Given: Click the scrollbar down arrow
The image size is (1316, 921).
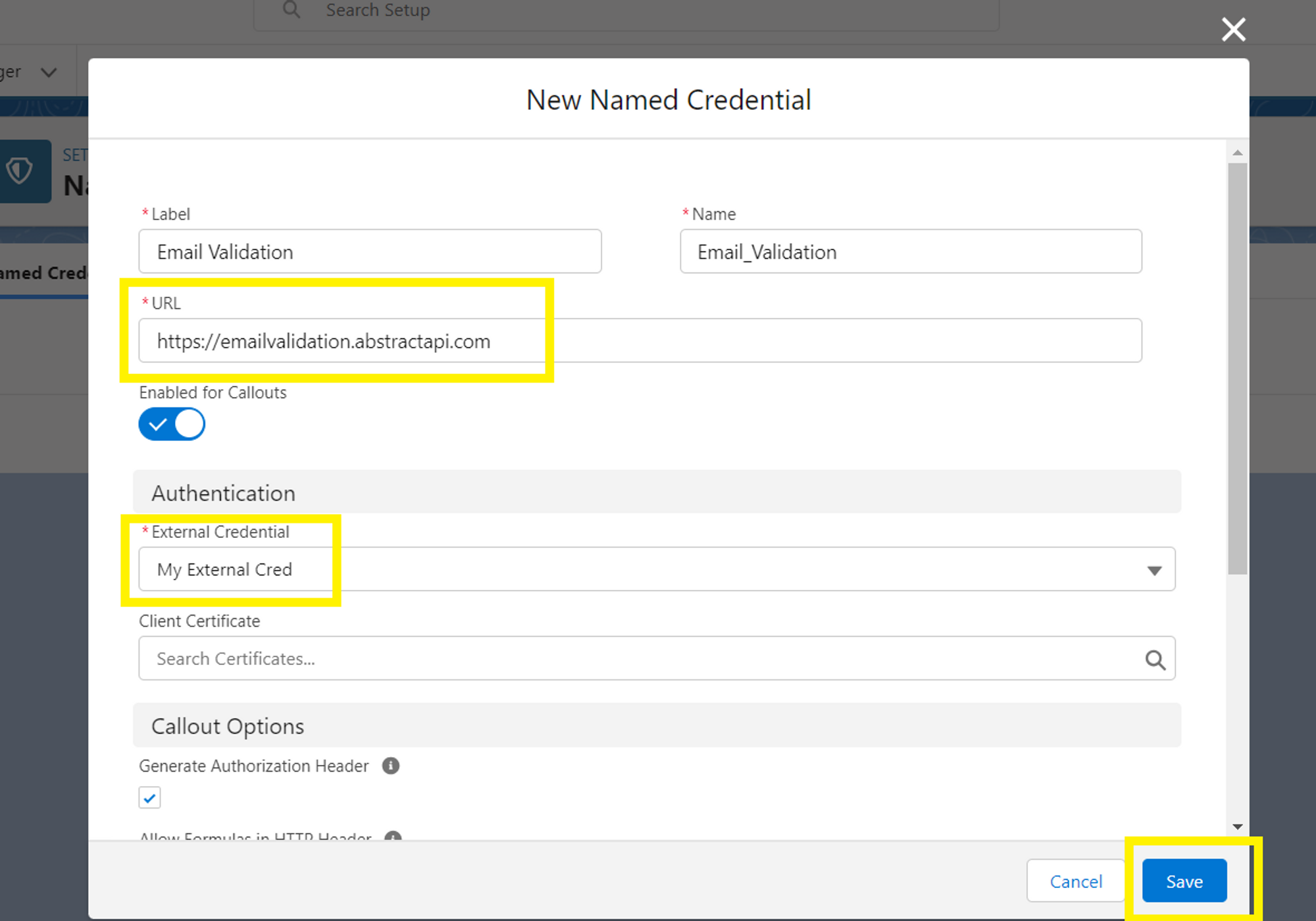Looking at the screenshot, I should 1239,827.
